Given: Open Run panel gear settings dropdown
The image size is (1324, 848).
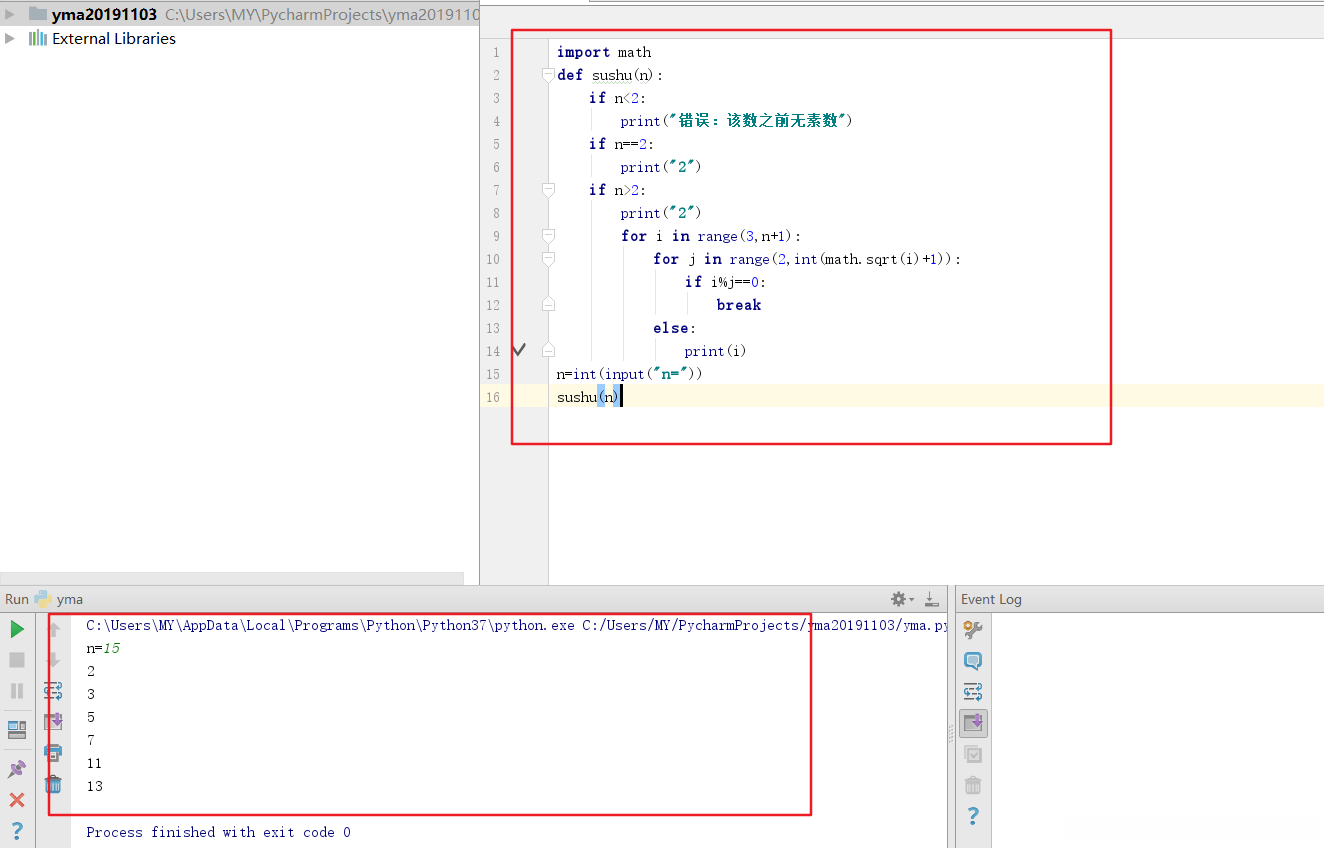Looking at the screenshot, I should pyautogui.click(x=902, y=599).
